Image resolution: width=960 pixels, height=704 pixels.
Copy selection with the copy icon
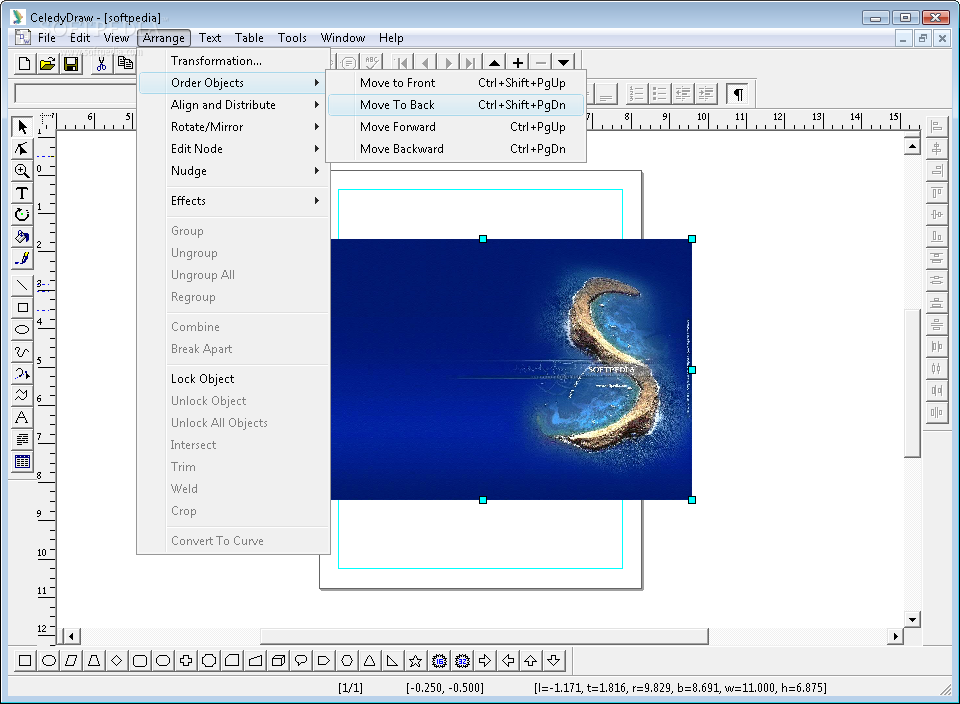point(125,64)
